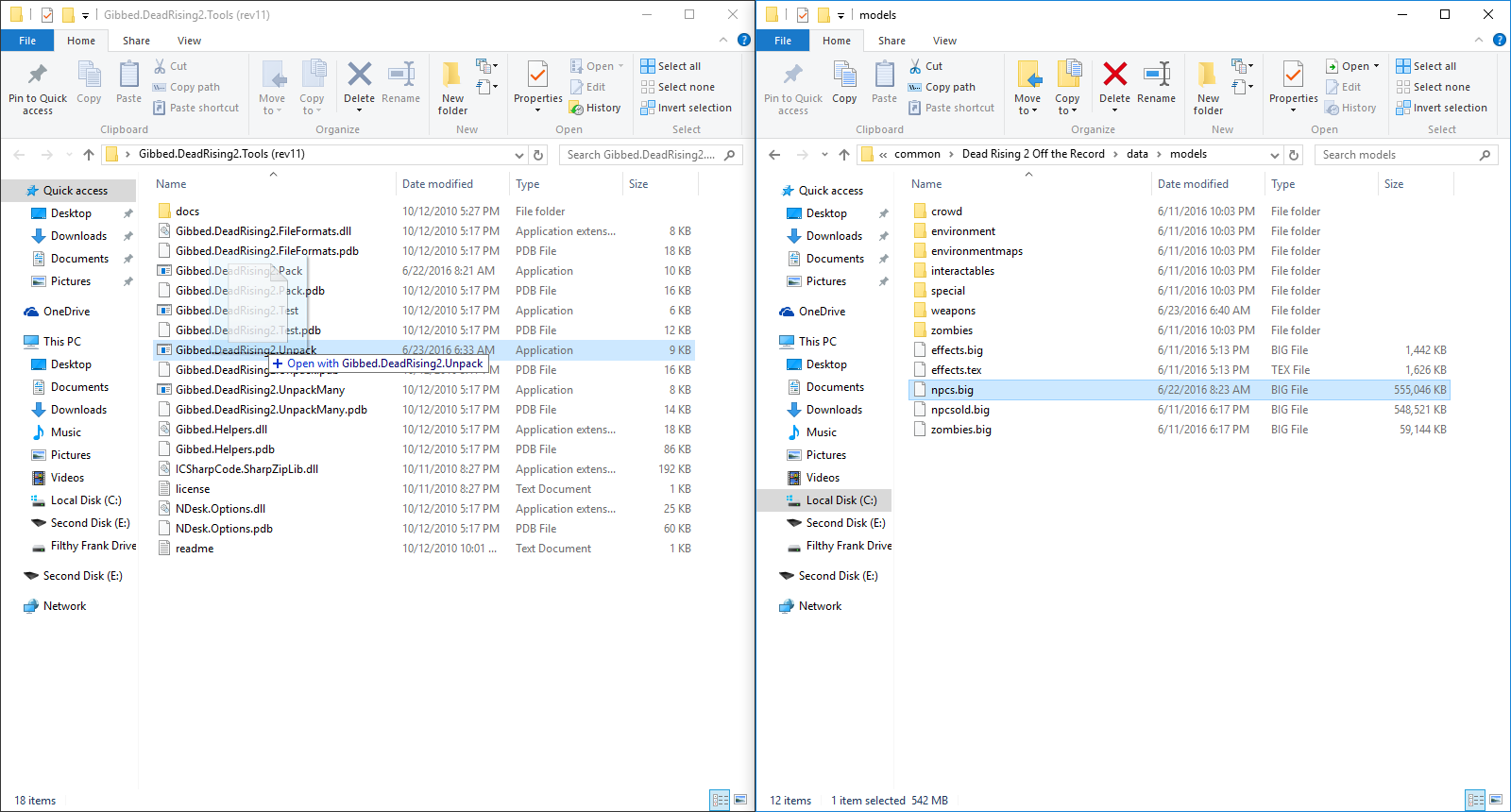This screenshot has height=812, width=1511.
Task: Open Quick Access Toolbar dropdown in Gibbed window
Action: (85, 15)
